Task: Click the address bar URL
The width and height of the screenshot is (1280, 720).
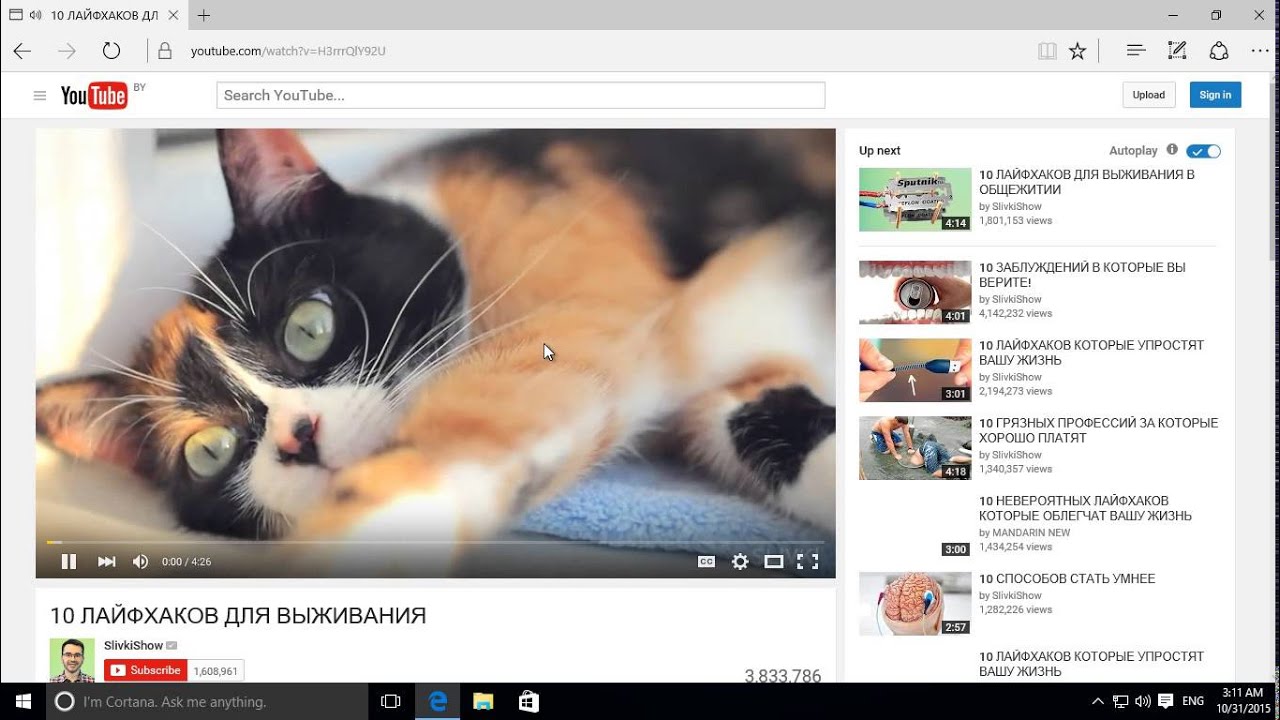Action: click(x=288, y=51)
